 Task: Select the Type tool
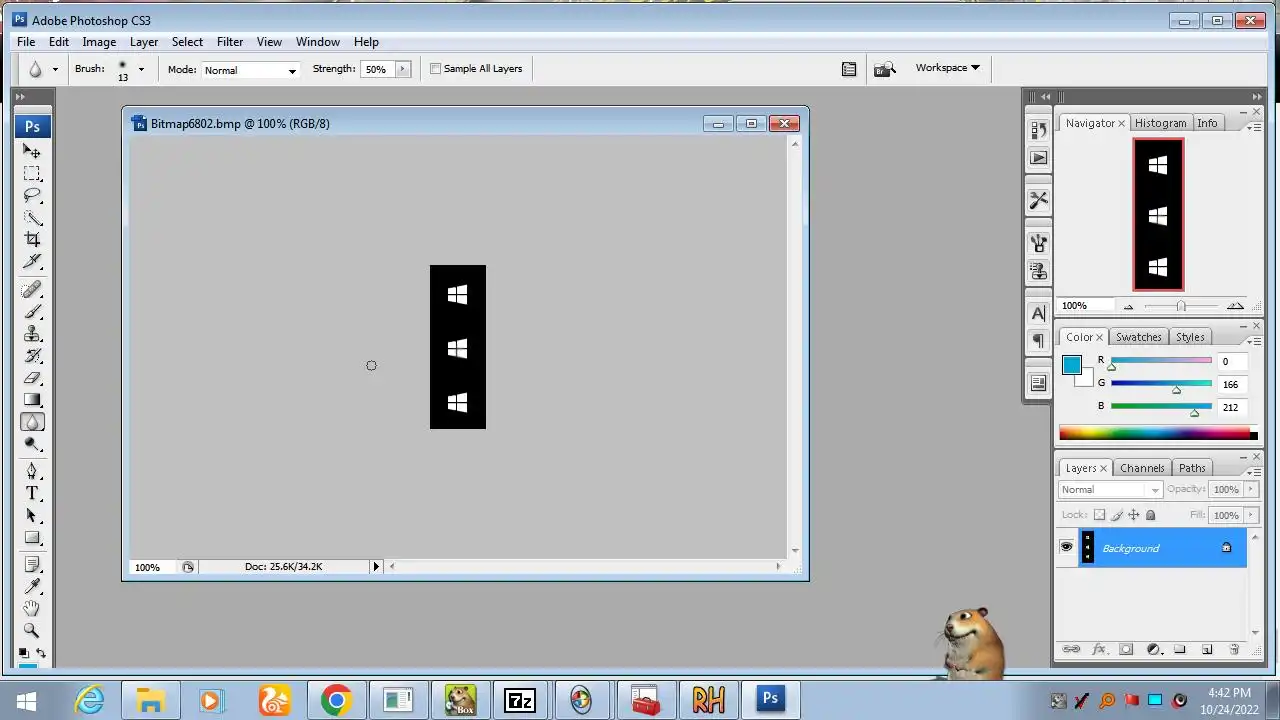(x=32, y=493)
